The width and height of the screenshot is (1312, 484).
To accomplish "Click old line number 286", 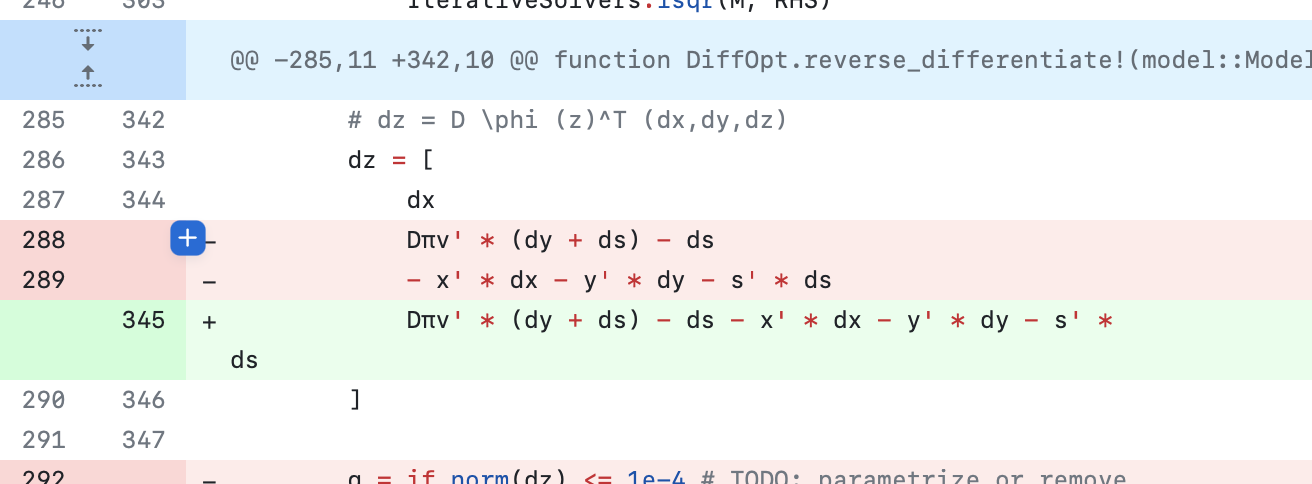I will [43, 160].
